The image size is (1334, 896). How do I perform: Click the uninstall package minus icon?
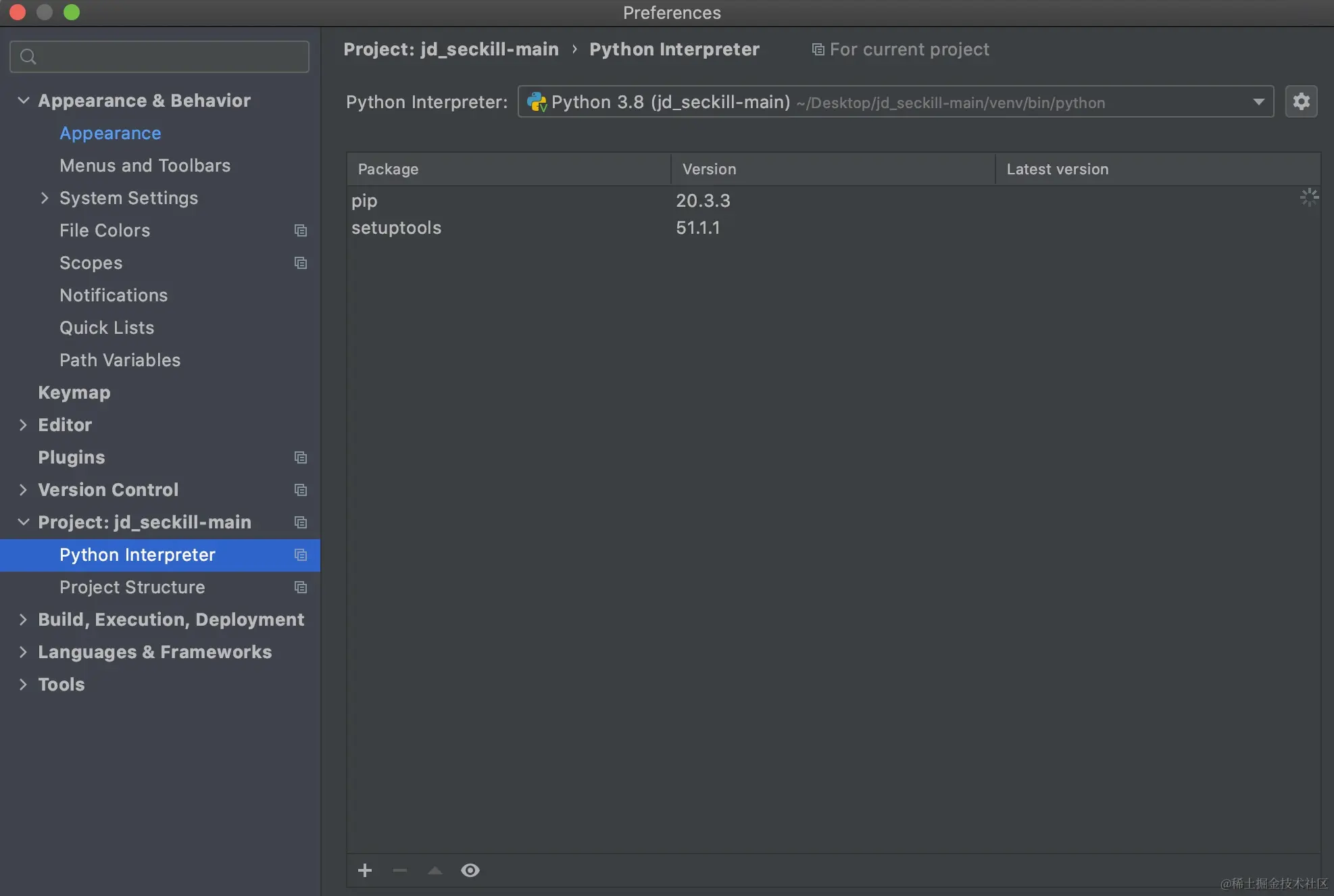pyautogui.click(x=400, y=870)
